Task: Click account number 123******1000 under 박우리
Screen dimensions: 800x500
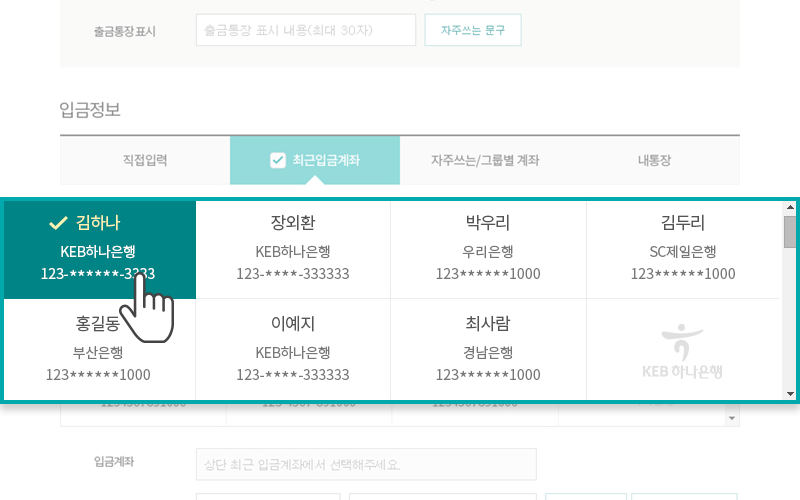Action: click(x=488, y=274)
